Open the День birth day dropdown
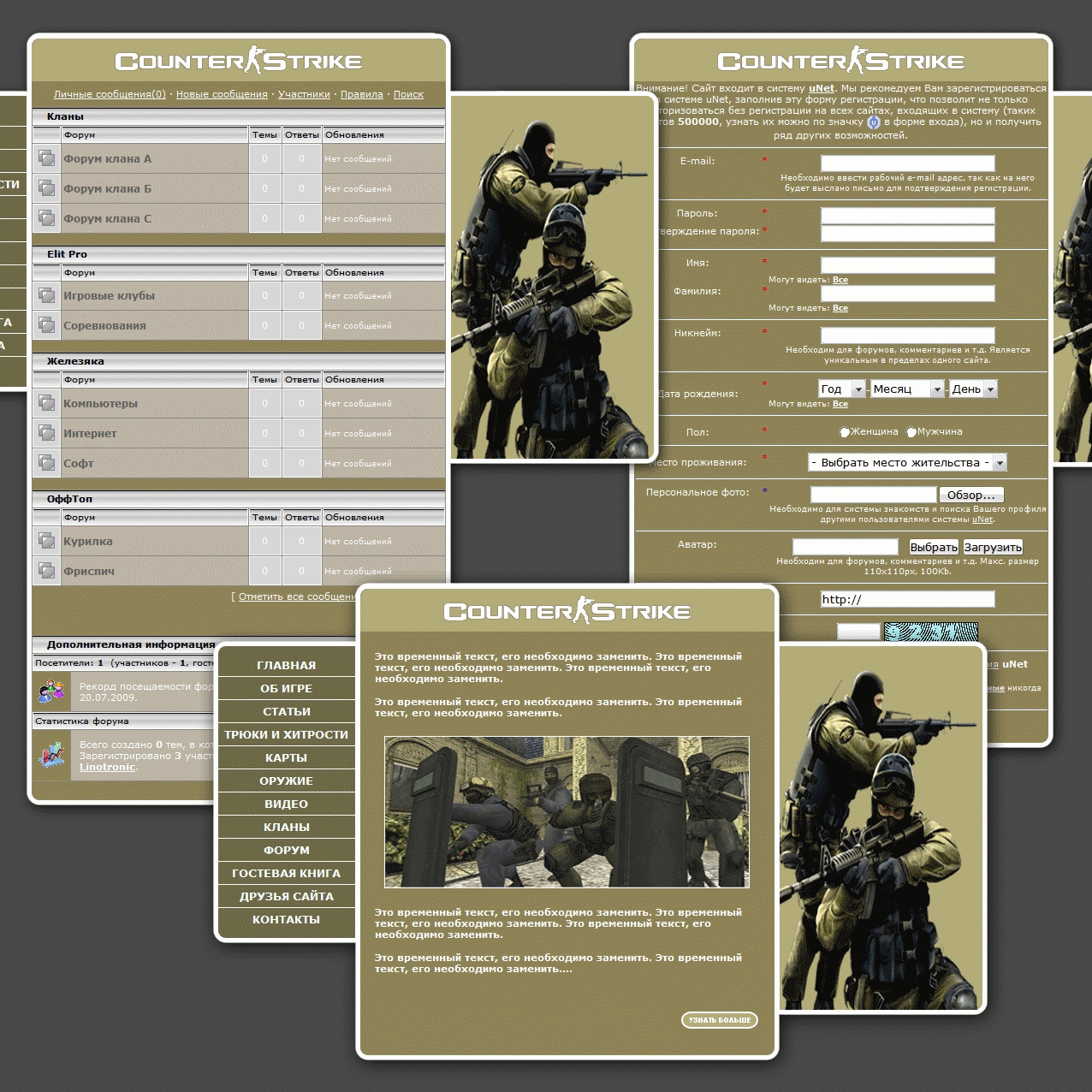 974,389
